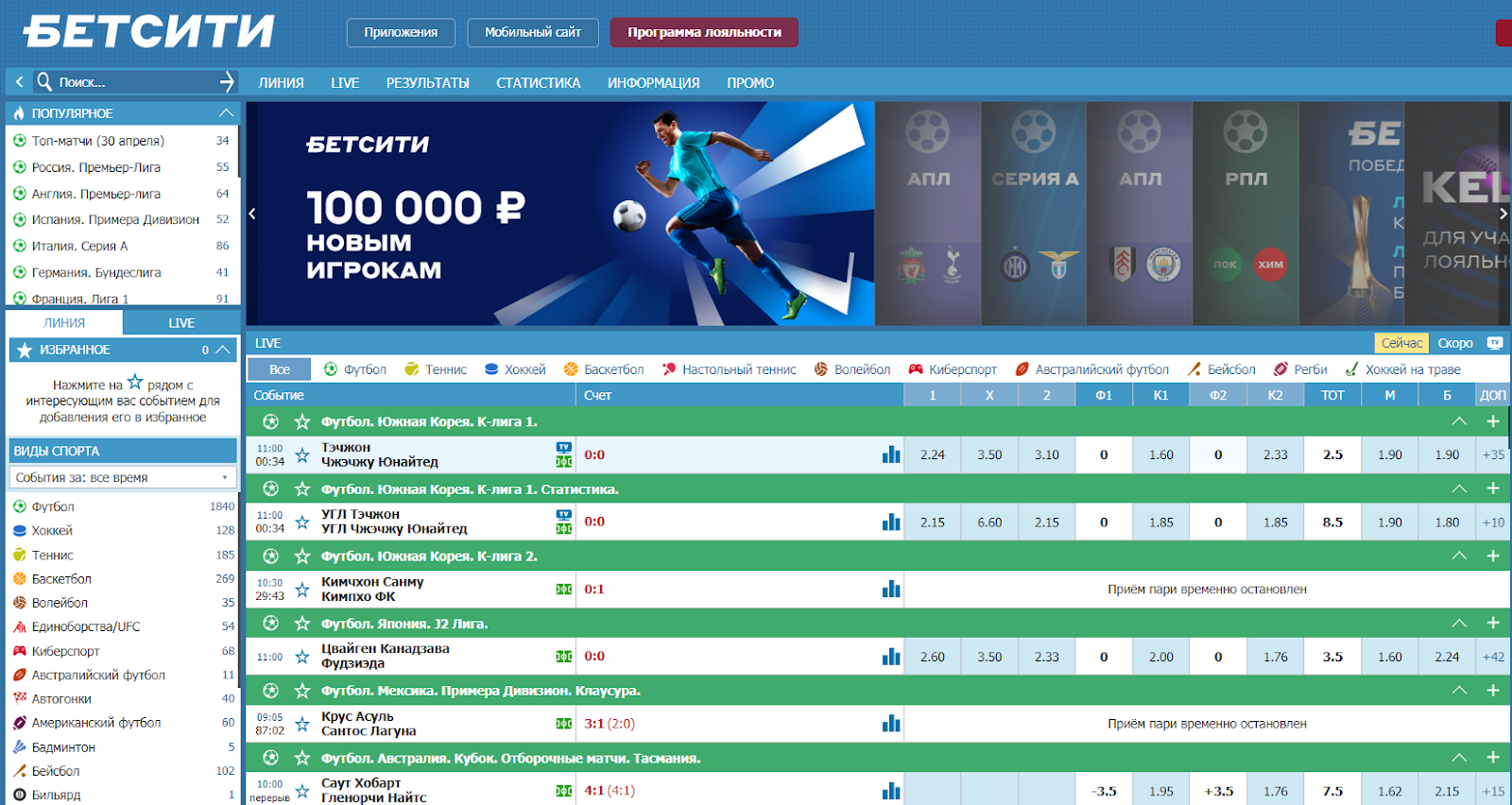This screenshot has width=1512, height=805.
Task: Collapse Южная Корея К-лига 1 group
Action: pos(1459,421)
